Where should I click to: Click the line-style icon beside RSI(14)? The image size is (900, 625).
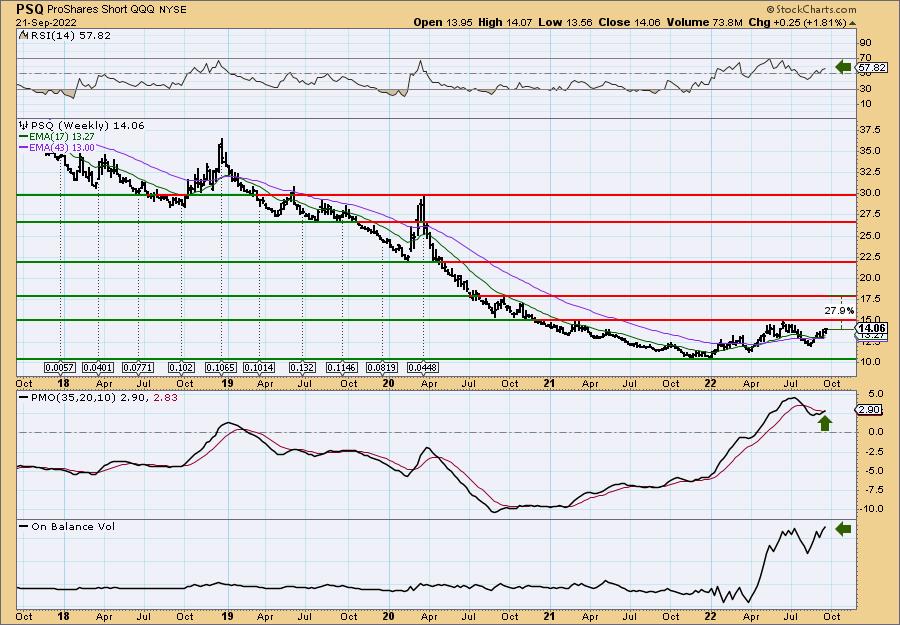[23, 35]
